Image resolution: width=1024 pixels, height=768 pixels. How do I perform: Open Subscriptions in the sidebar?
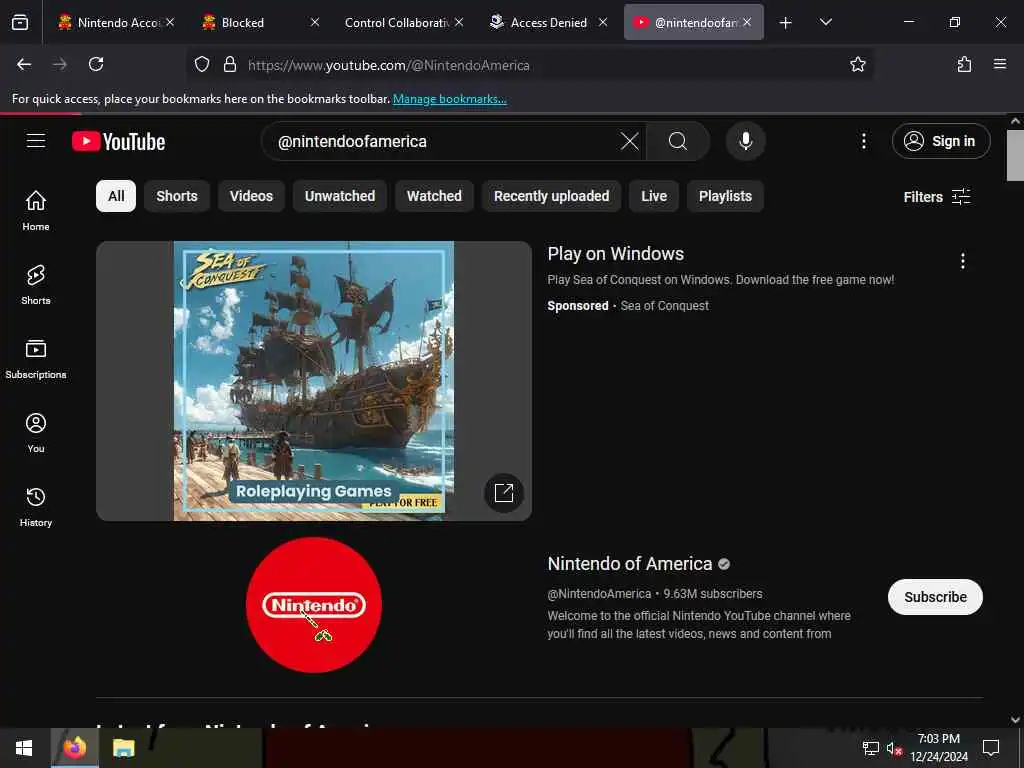coord(36,358)
